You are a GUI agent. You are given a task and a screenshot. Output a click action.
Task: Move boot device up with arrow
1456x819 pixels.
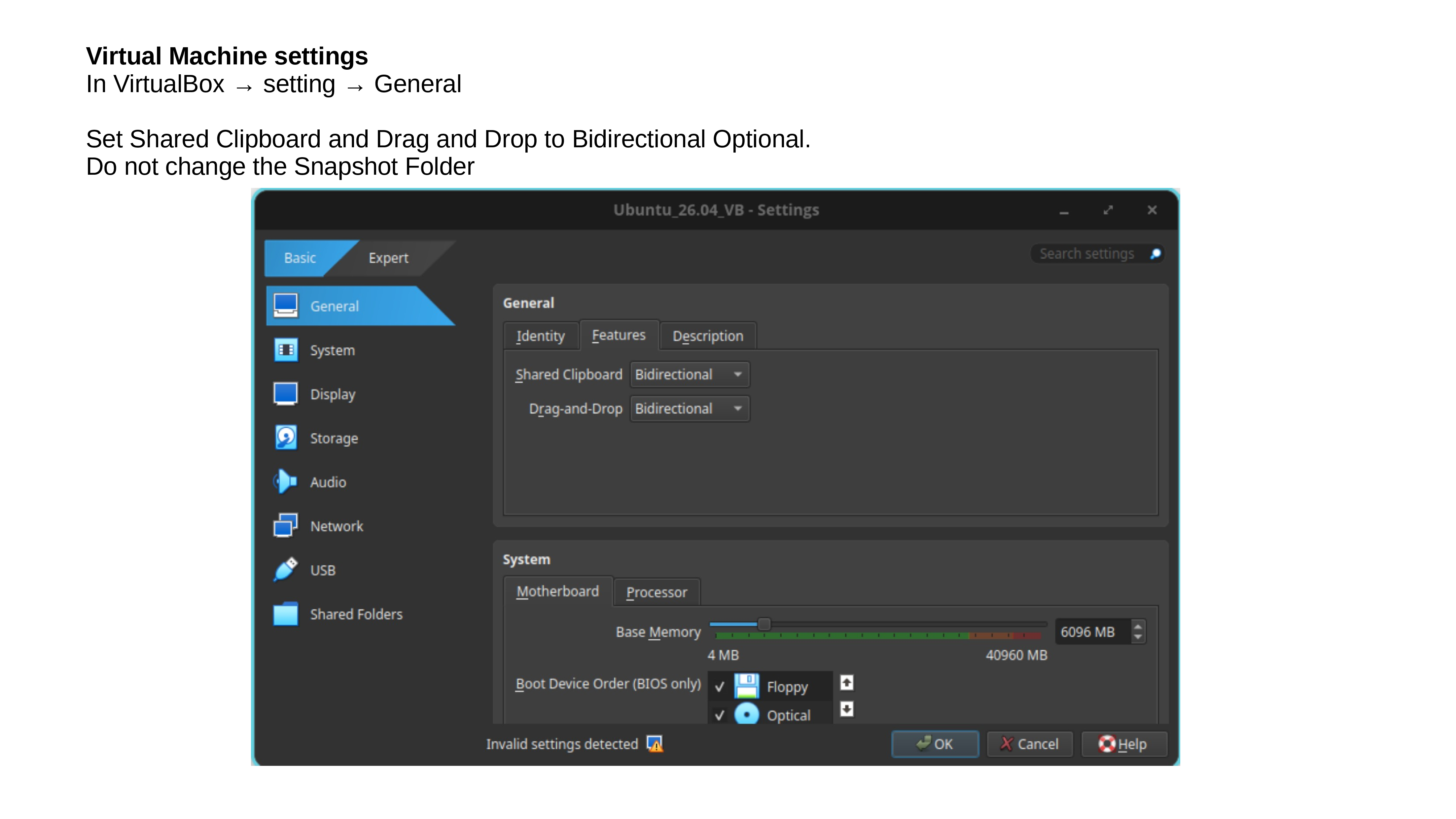[847, 683]
